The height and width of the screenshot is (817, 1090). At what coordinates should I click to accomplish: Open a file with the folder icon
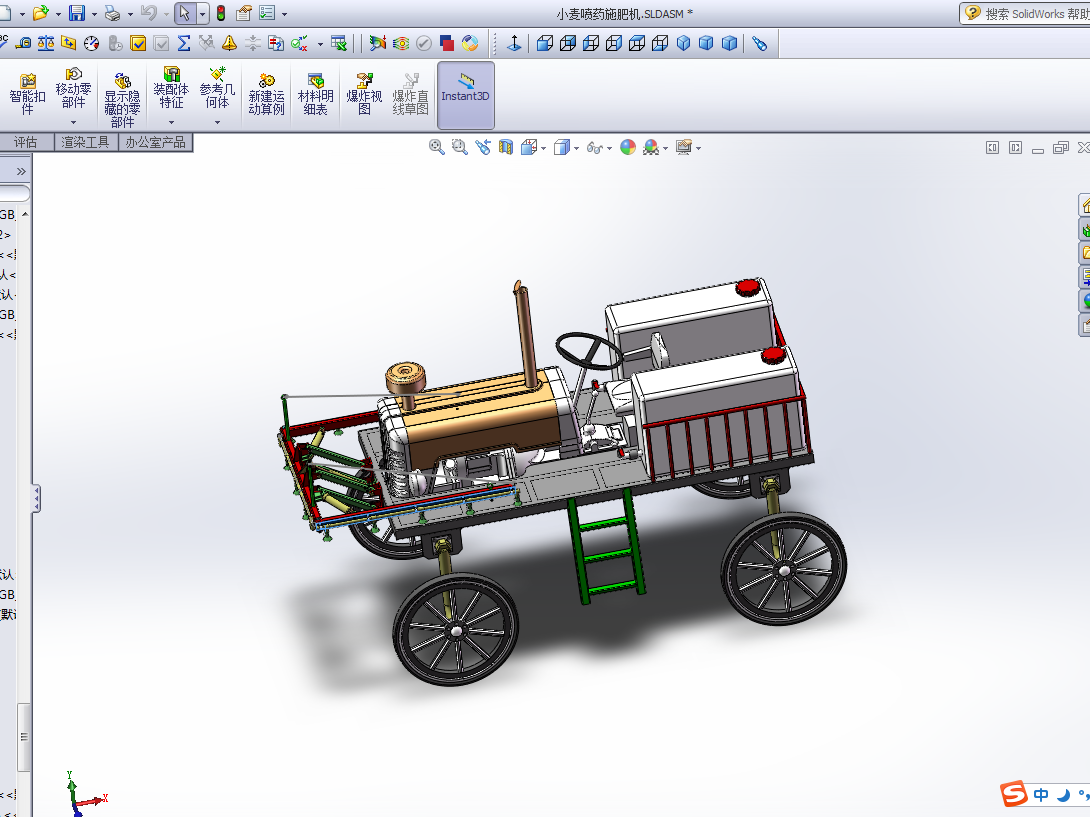(40, 13)
